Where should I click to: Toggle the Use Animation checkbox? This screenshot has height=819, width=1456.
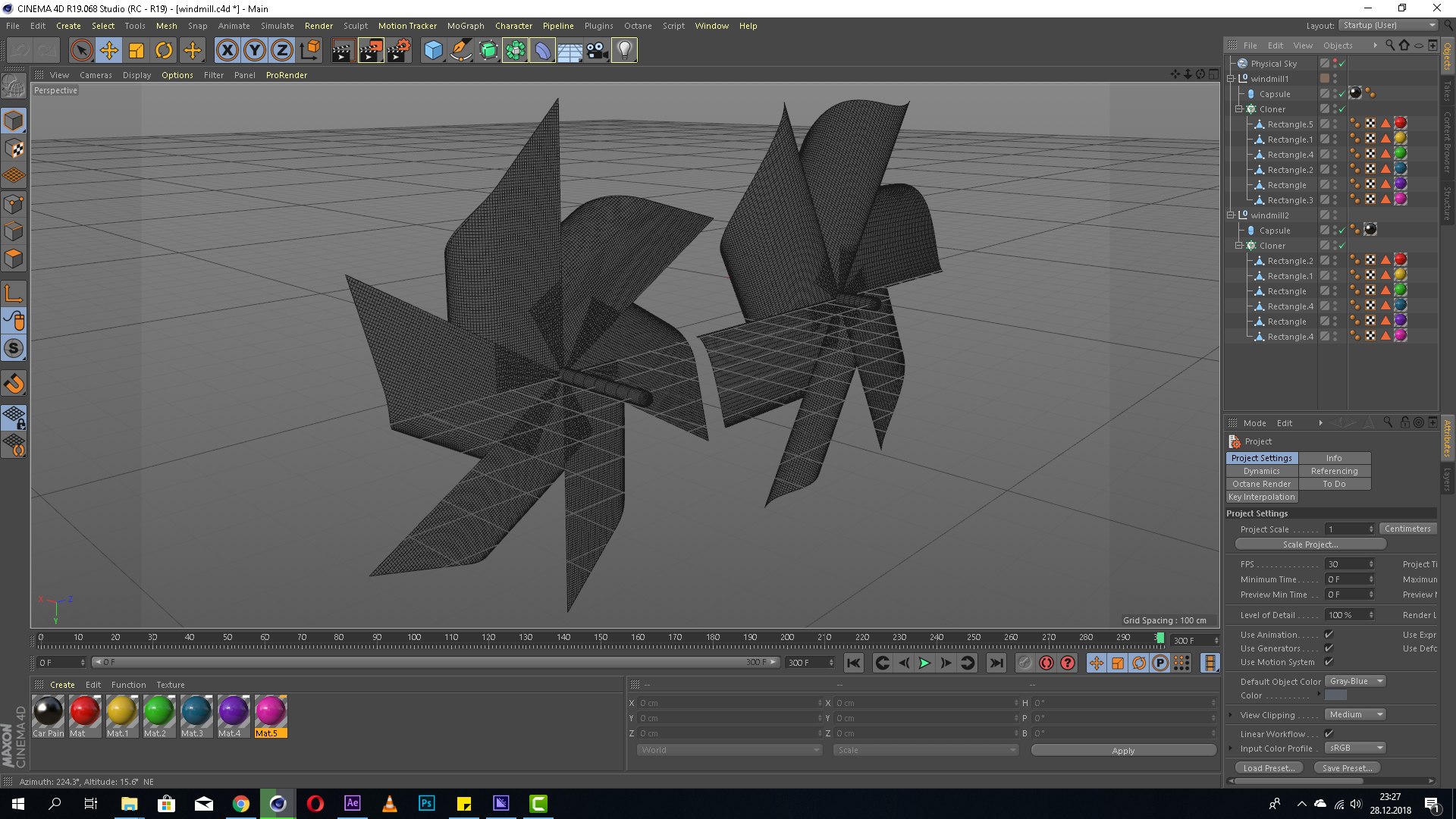pyautogui.click(x=1329, y=634)
